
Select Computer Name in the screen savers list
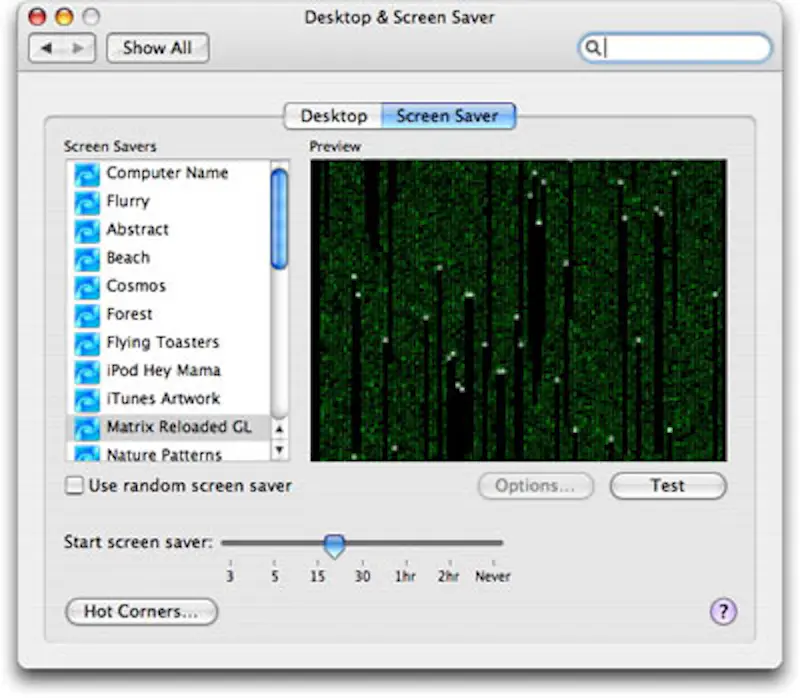(167, 173)
